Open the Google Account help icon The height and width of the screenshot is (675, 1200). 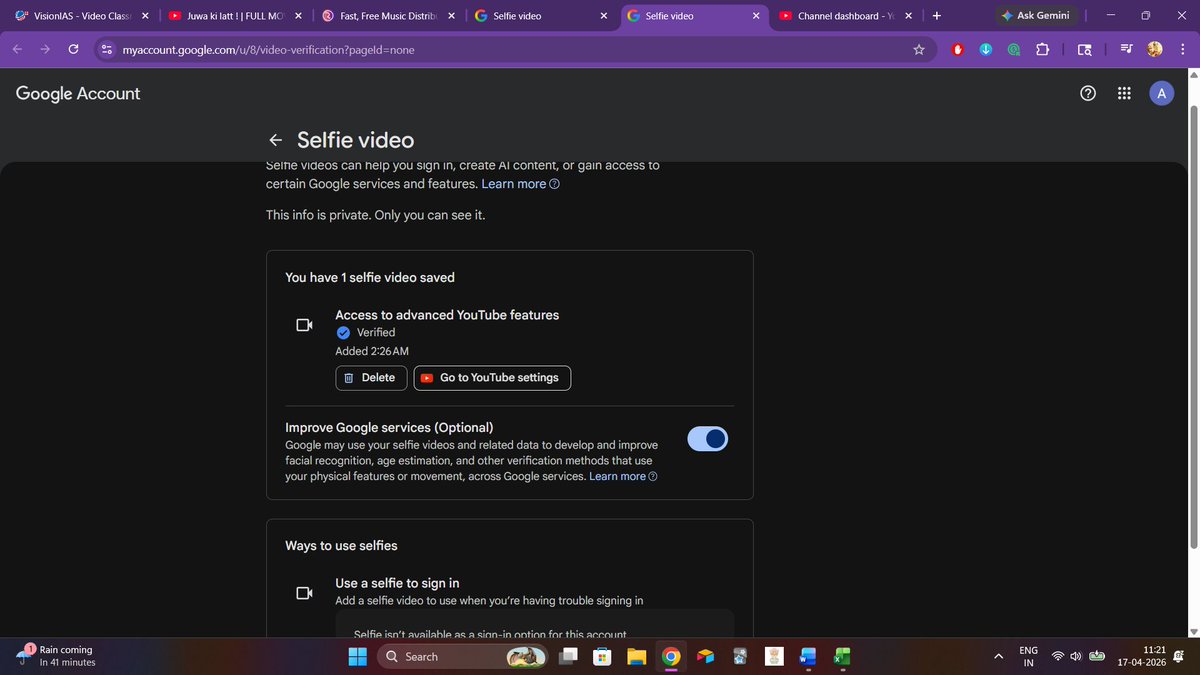pyautogui.click(x=1088, y=93)
